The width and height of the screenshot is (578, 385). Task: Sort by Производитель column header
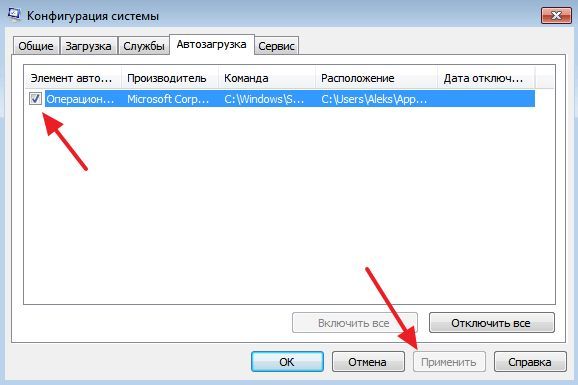point(170,78)
